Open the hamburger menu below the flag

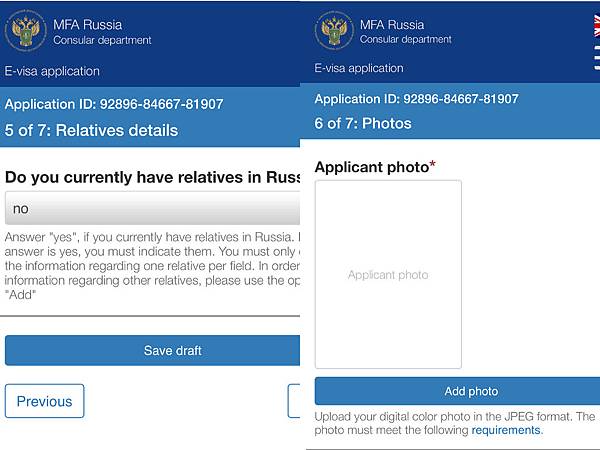(x=597, y=57)
